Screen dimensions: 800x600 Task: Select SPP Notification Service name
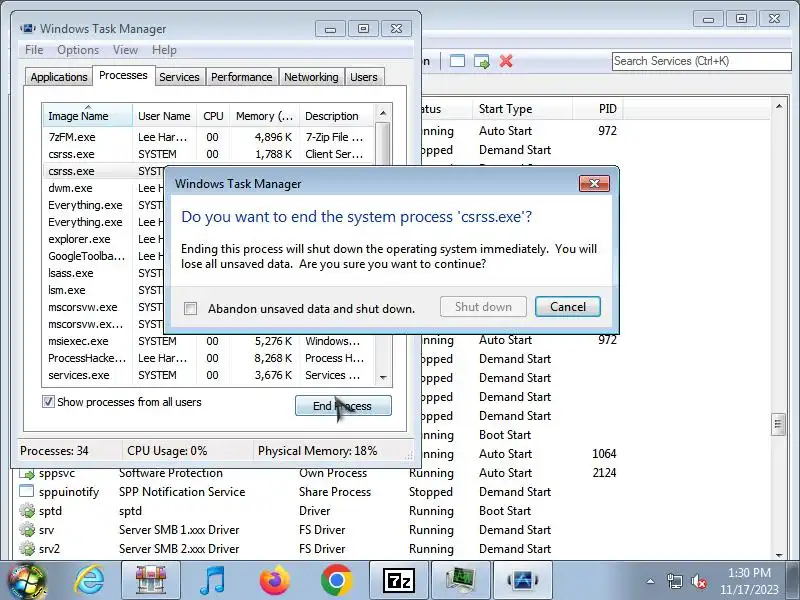[182, 492]
